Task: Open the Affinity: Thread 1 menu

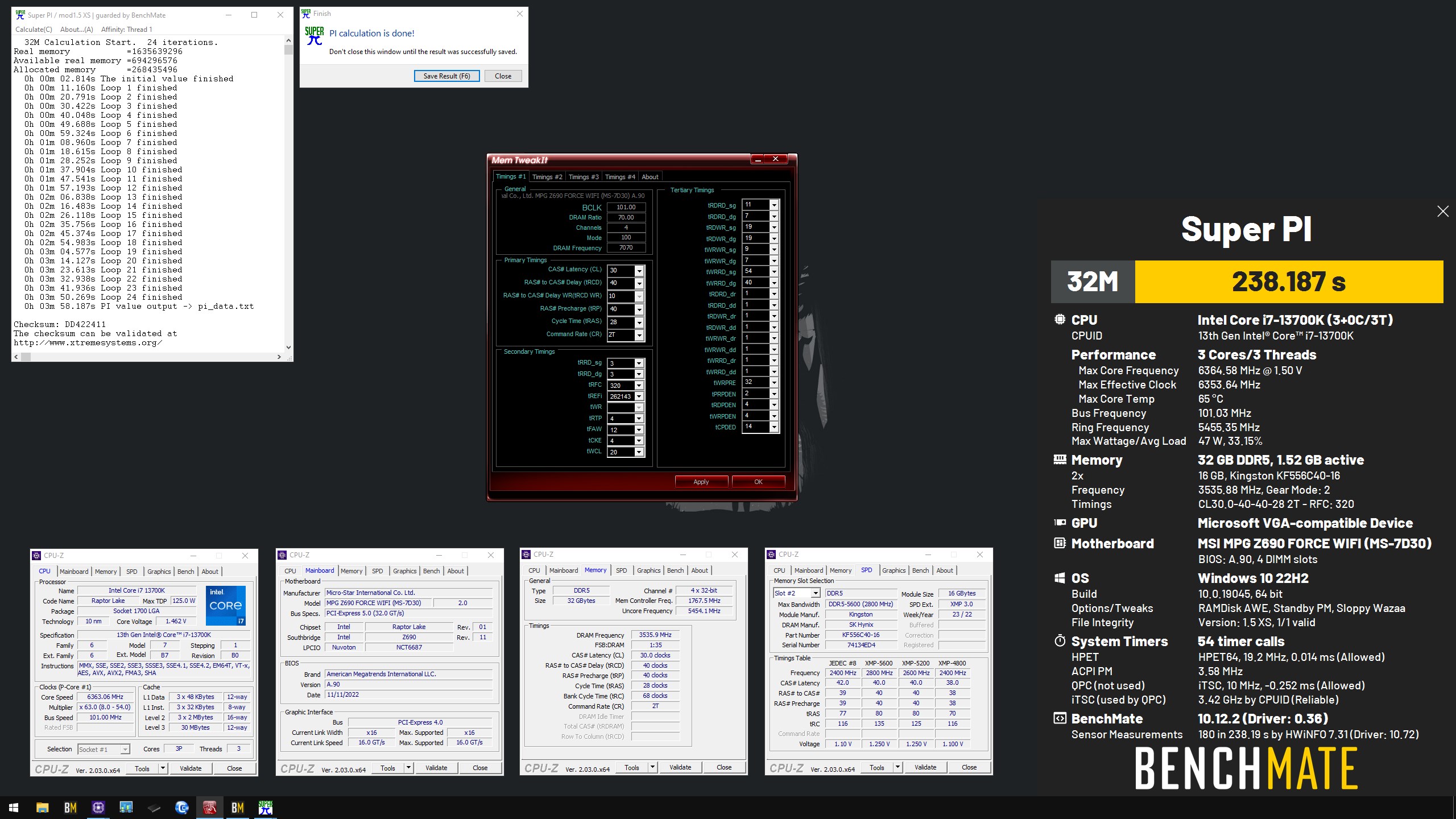Action: [x=126, y=30]
